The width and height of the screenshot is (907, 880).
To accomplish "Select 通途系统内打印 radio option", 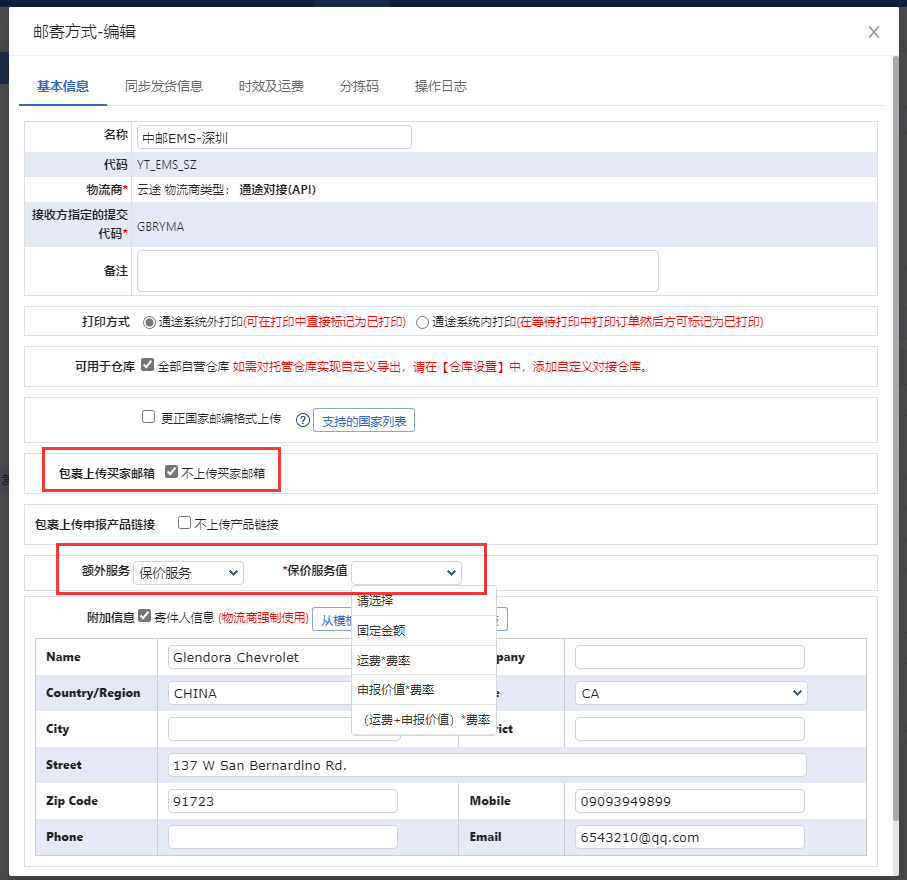I will point(422,322).
